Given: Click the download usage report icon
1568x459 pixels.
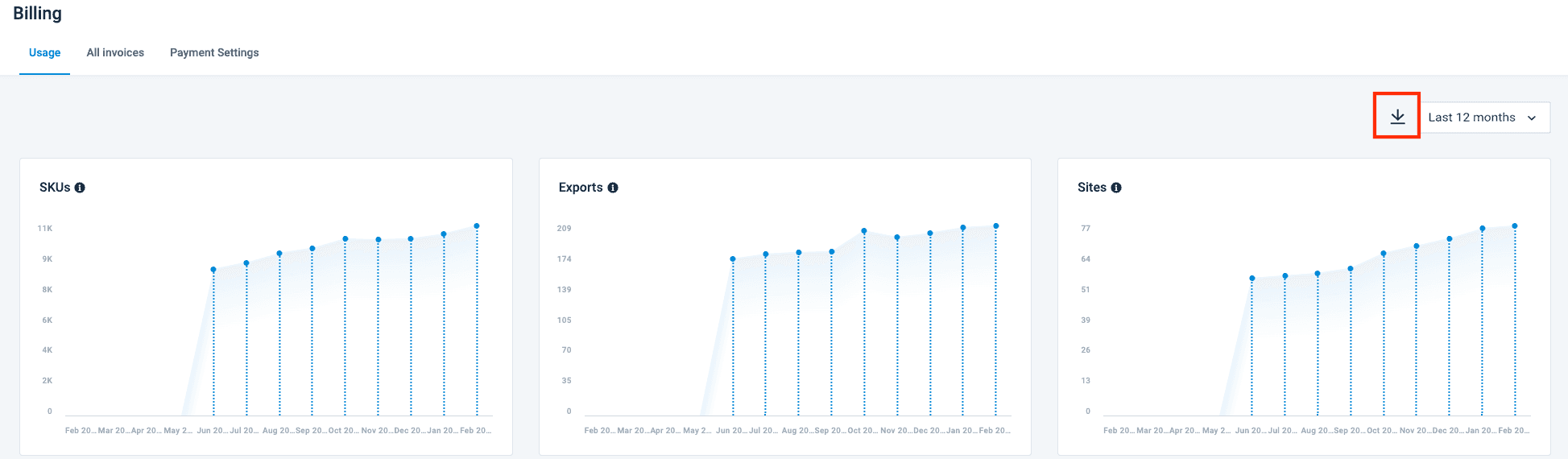Looking at the screenshot, I should click(x=1397, y=117).
